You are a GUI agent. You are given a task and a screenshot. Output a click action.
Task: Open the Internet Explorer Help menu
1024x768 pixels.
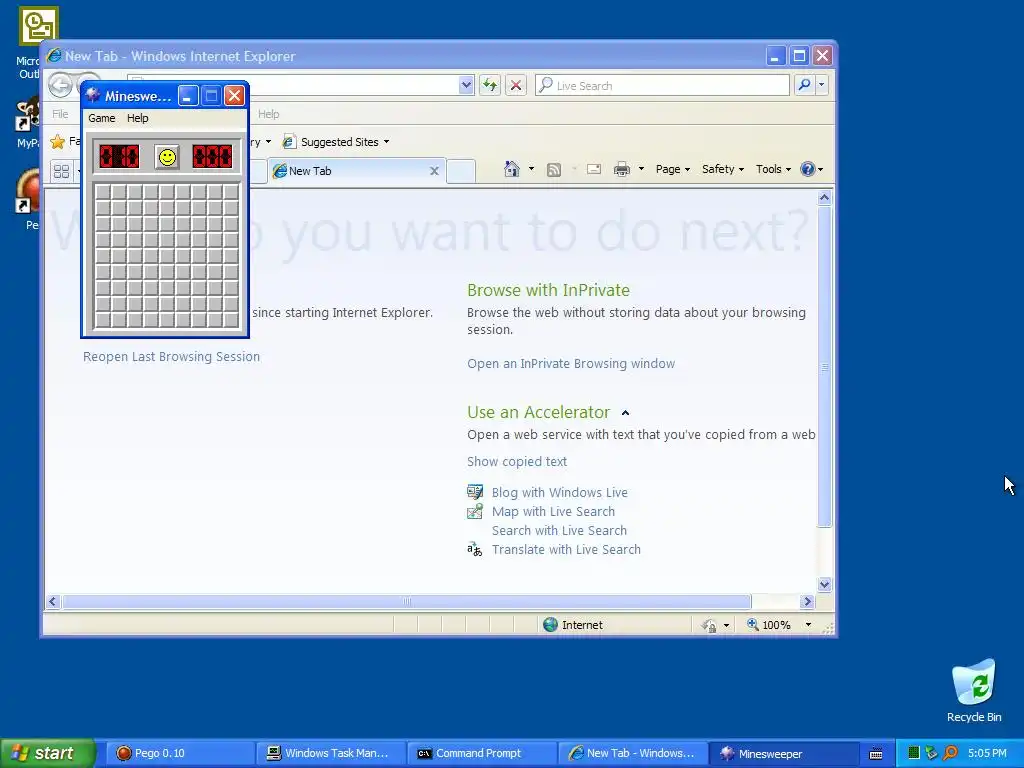[x=268, y=114]
